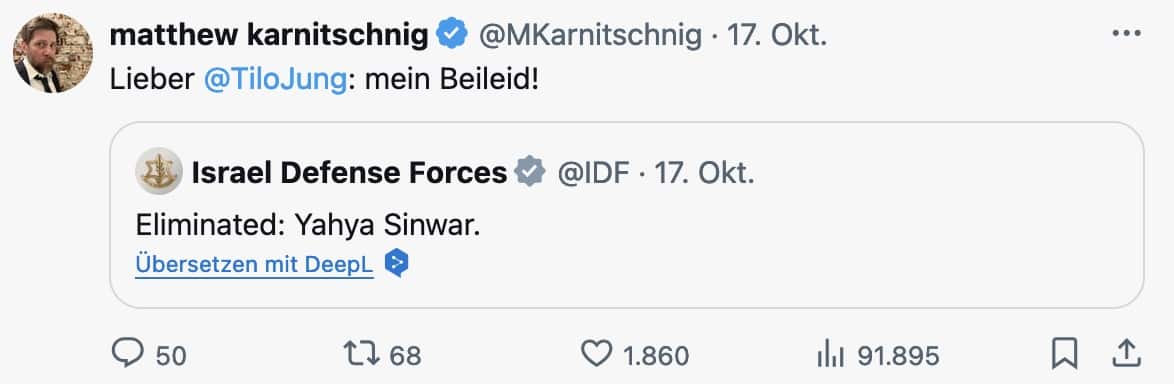Click the @TiloJung mention link

pos(276,80)
